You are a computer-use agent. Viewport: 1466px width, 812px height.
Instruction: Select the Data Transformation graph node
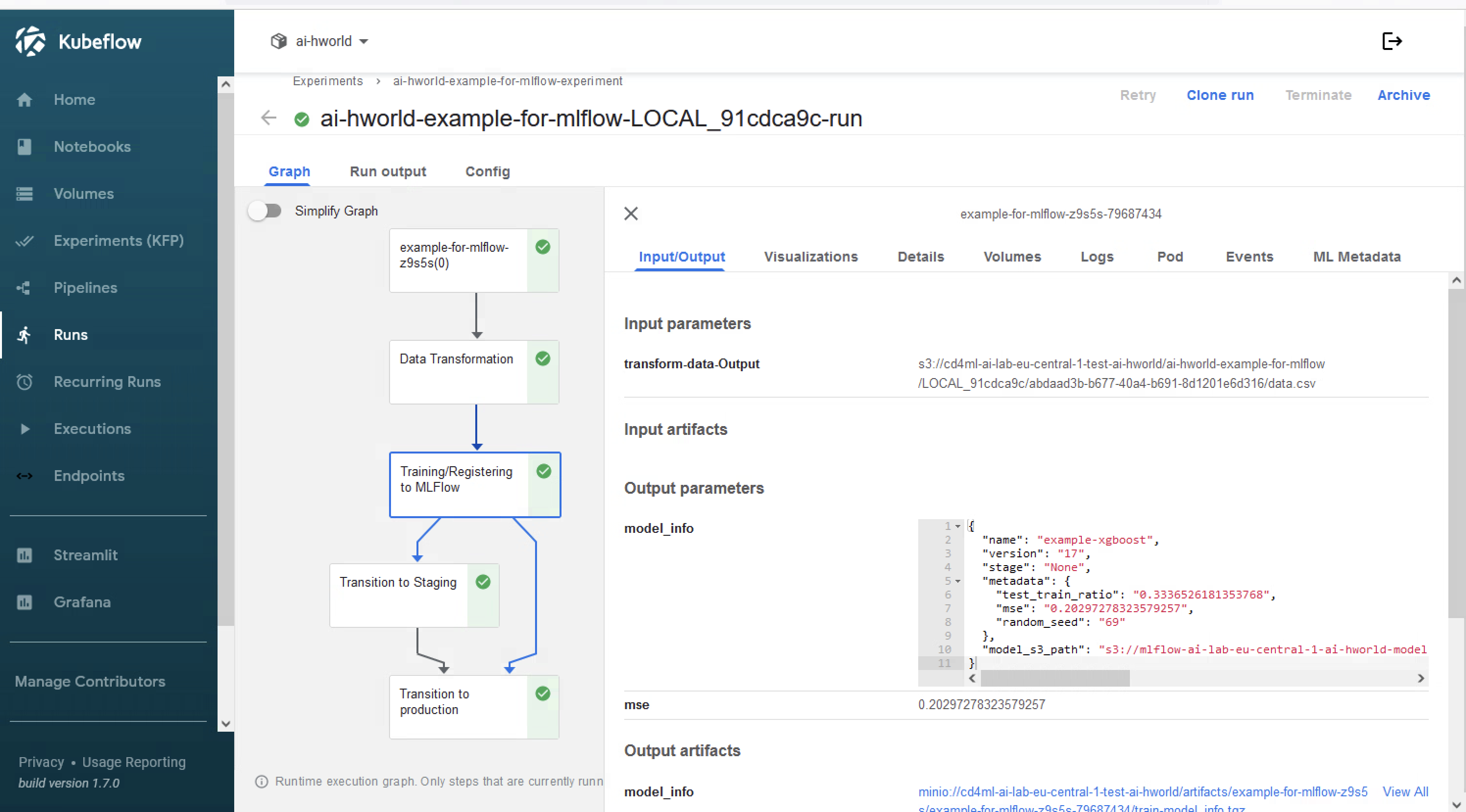pos(473,372)
